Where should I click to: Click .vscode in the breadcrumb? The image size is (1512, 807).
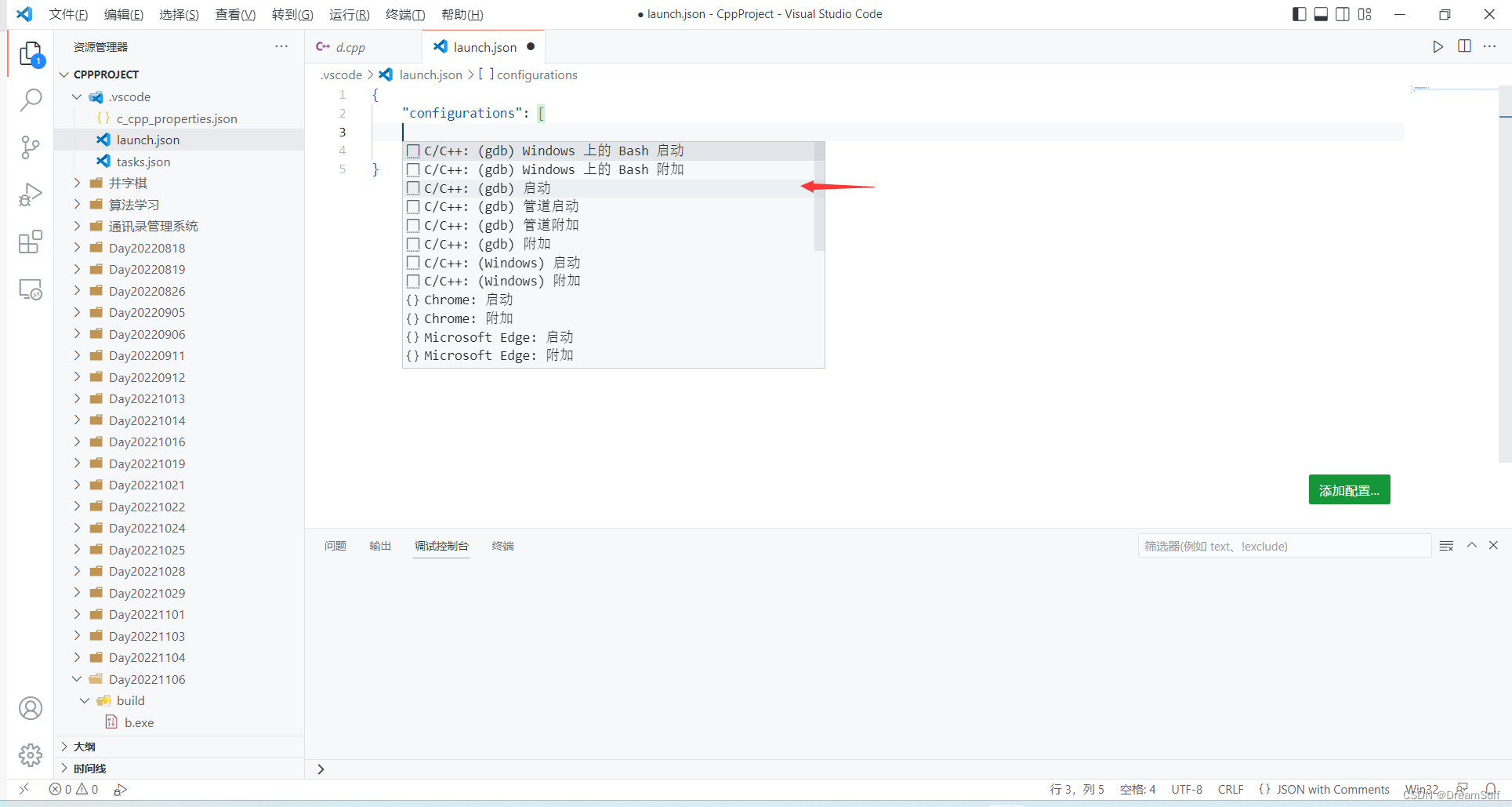click(x=342, y=75)
